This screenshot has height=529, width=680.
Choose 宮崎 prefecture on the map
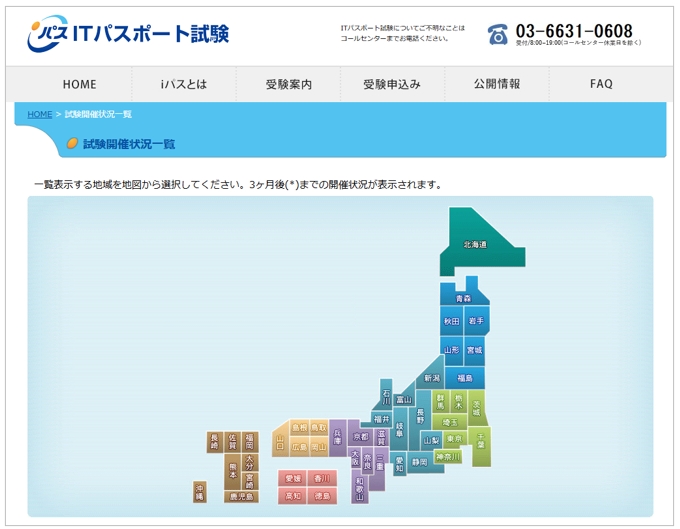point(250,481)
